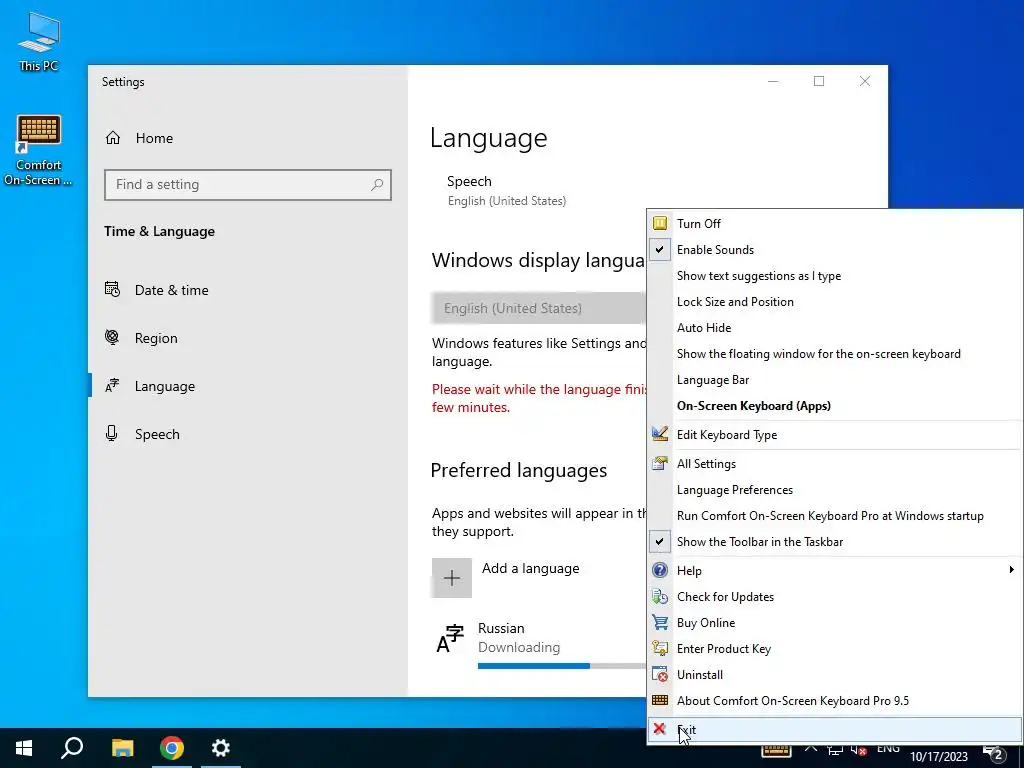The width and height of the screenshot is (1024, 768).
Task: Toggle the Enable Sounds checkmark option
Action: tap(835, 249)
